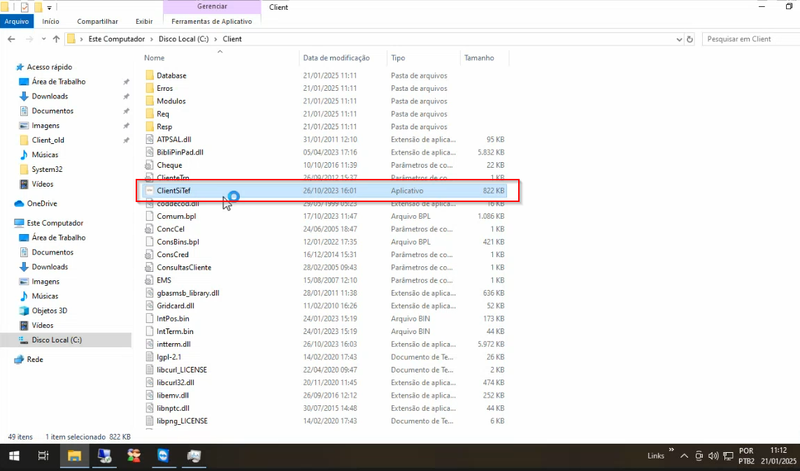Select the ClientSiTef application icon
This screenshot has width=800, height=471.
click(149, 190)
